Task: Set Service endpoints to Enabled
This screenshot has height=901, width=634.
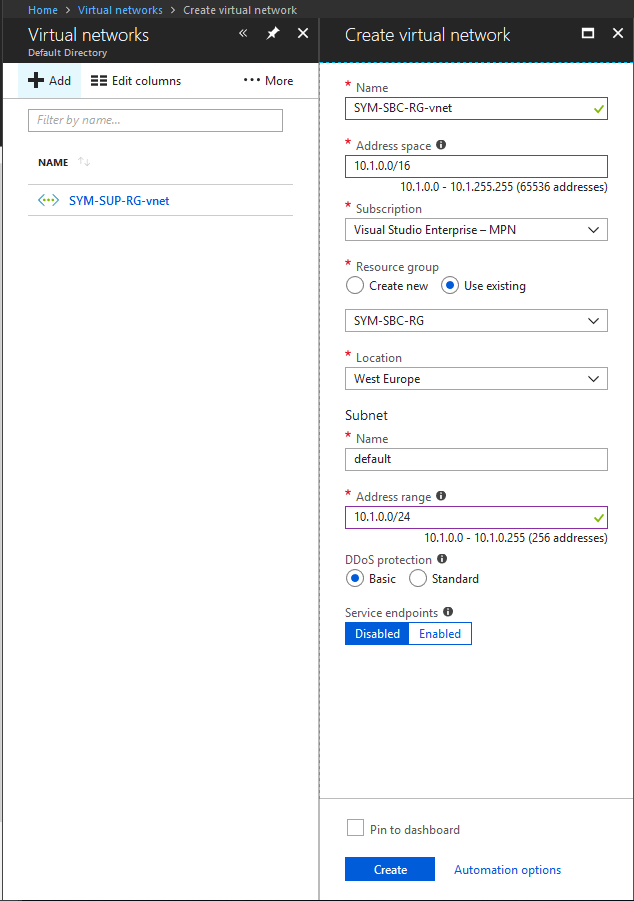Action: 440,634
